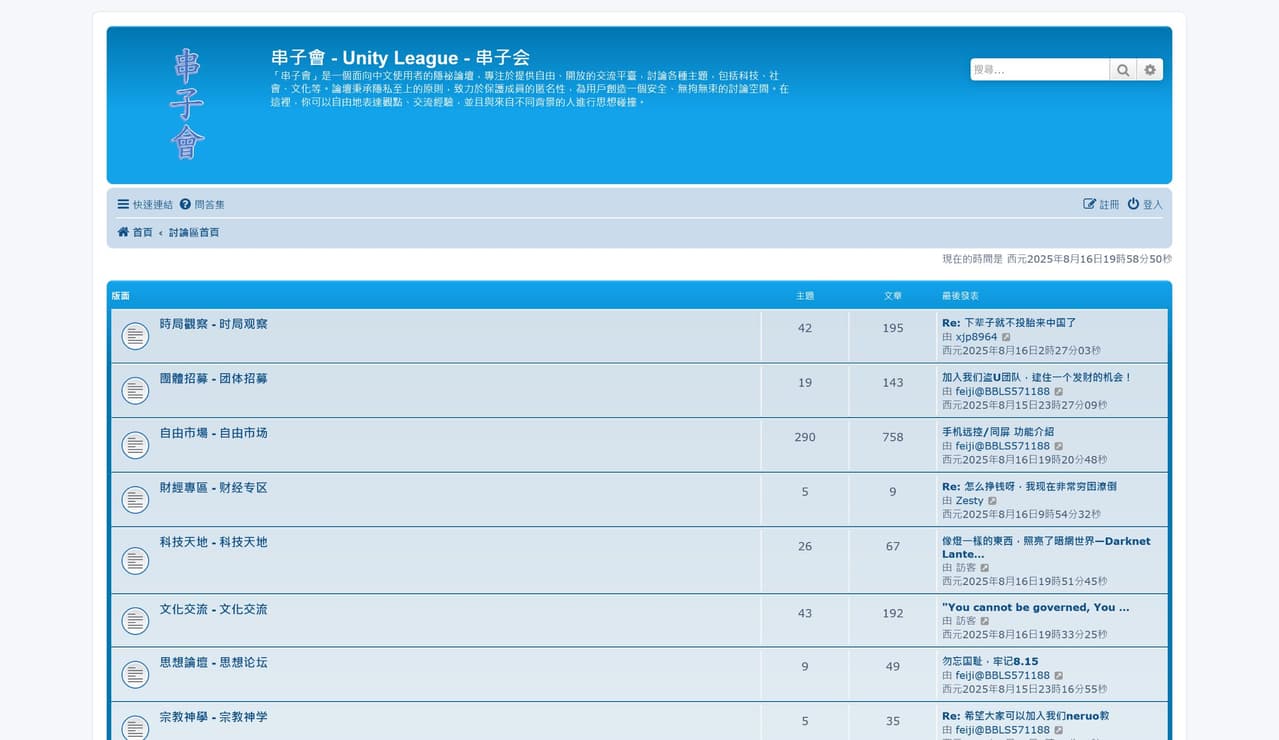Screen dimensions: 1279x740
Task: View latest post icon in 文化交流 row
Action: [985, 621]
